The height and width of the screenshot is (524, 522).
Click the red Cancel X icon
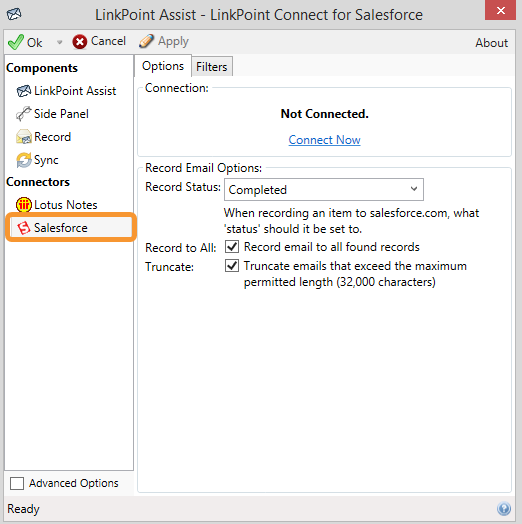[80, 42]
